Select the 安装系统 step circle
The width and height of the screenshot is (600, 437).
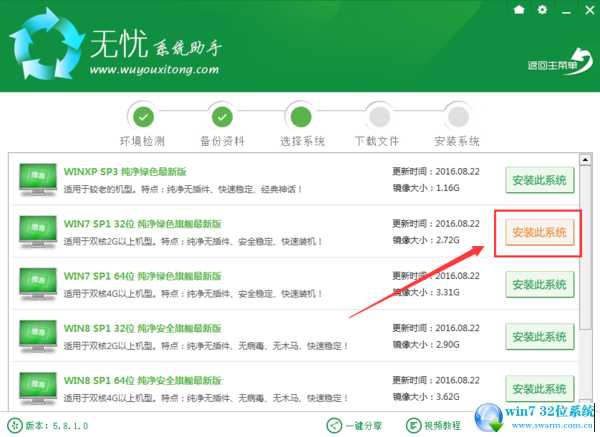click(458, 117)
